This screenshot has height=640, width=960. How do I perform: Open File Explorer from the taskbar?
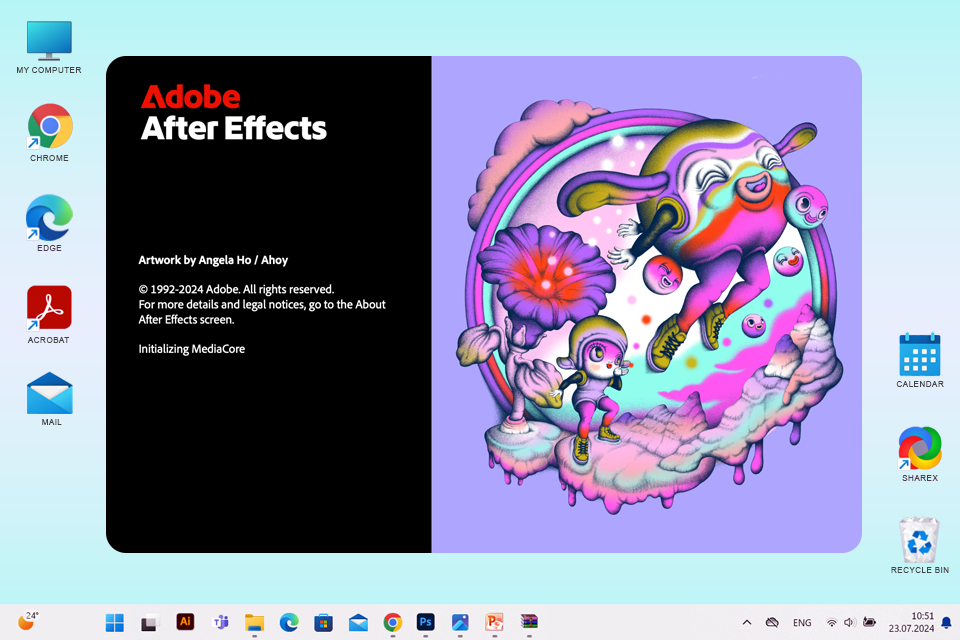pos(254,623)
